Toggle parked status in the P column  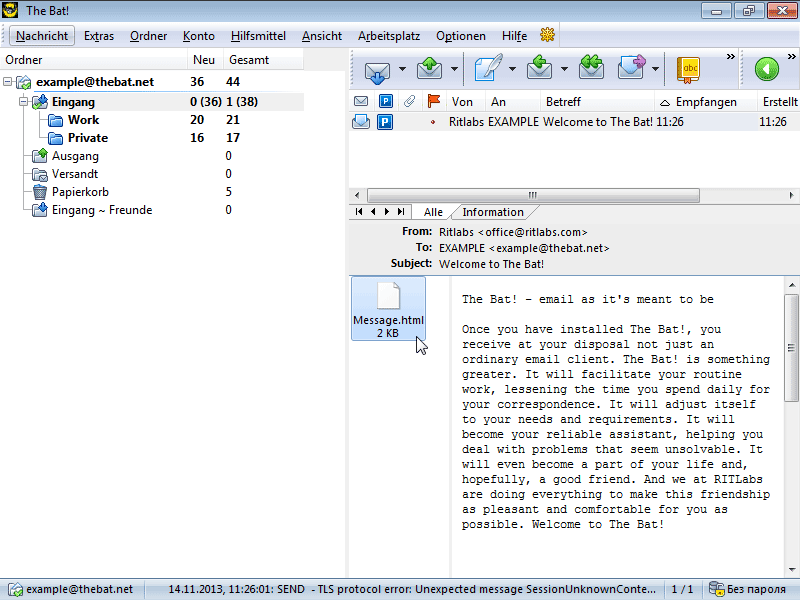coord(385,121)
